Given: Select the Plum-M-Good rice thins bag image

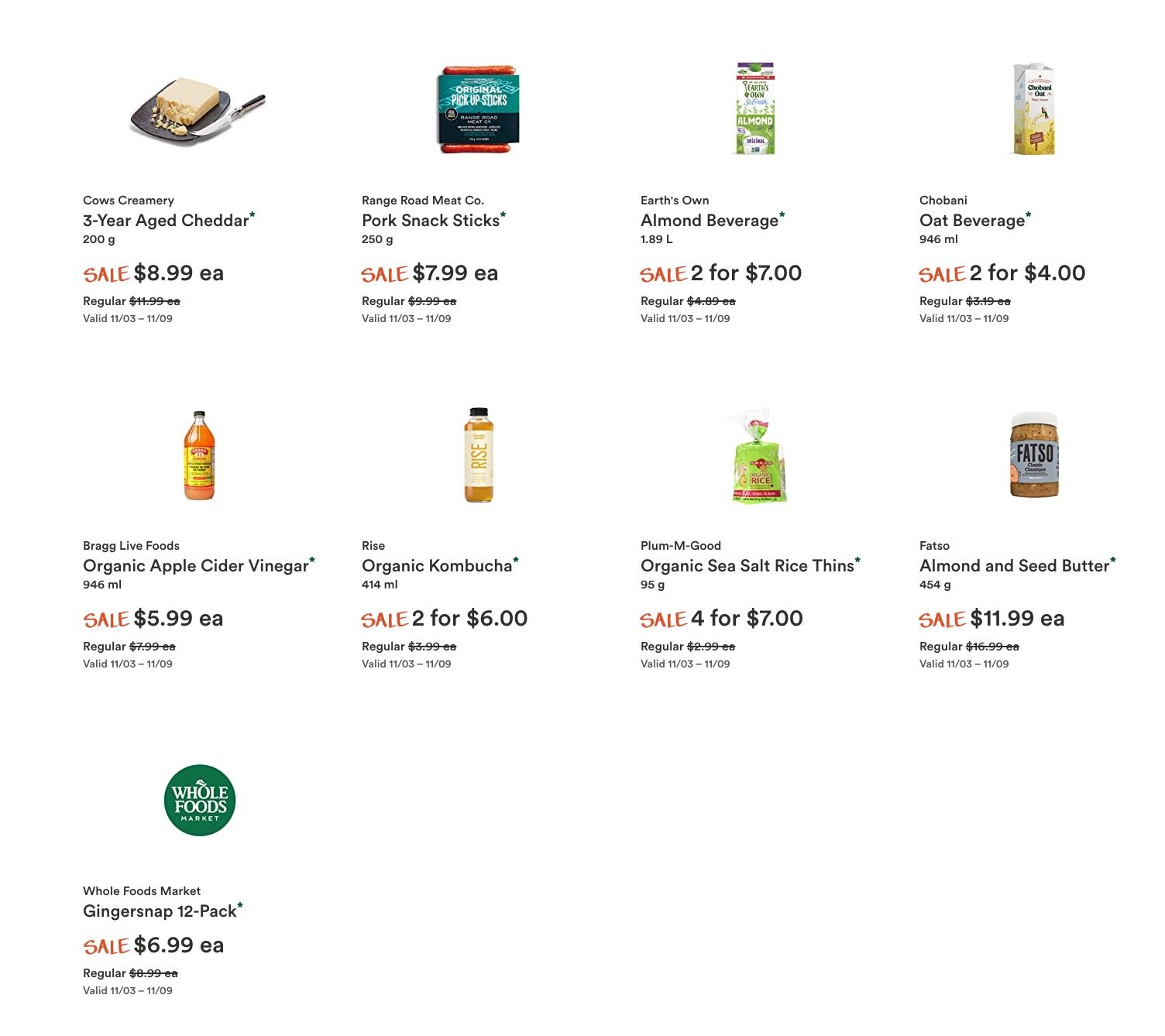Looking at the screenshot, I should [x=758, y=455].
